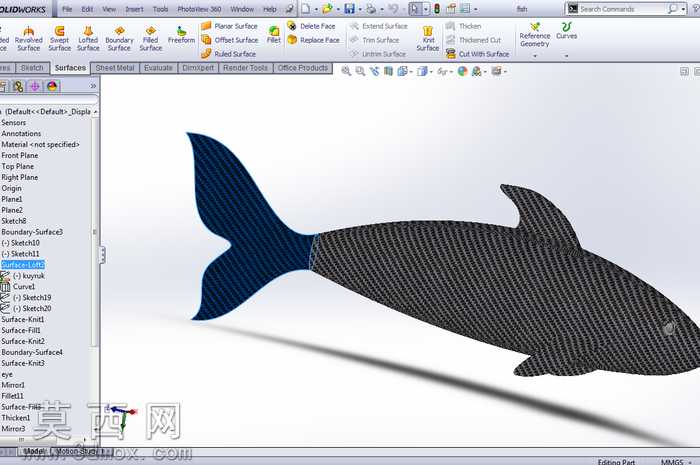The width and height of the screenshot is (700, 465).
Task: Switch to the Sheet Metal tab
Action: 115,68
